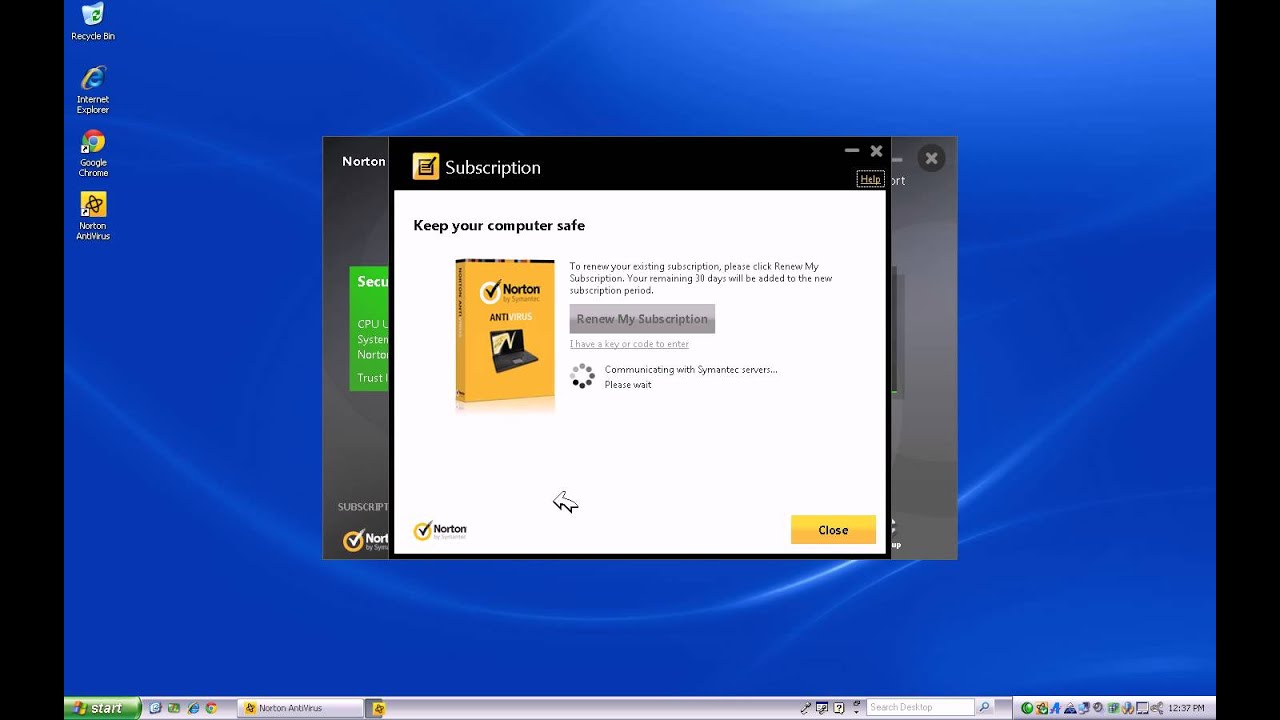1280x720 pixels.
Task: Launch Internet Explorer from quick launch
Action: [x=194, y=708]
